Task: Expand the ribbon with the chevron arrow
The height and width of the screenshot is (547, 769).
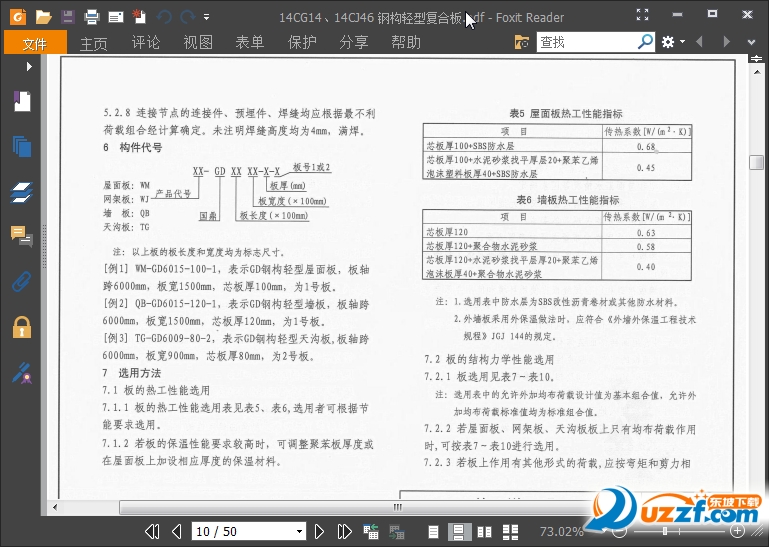Action: (751, 43)
